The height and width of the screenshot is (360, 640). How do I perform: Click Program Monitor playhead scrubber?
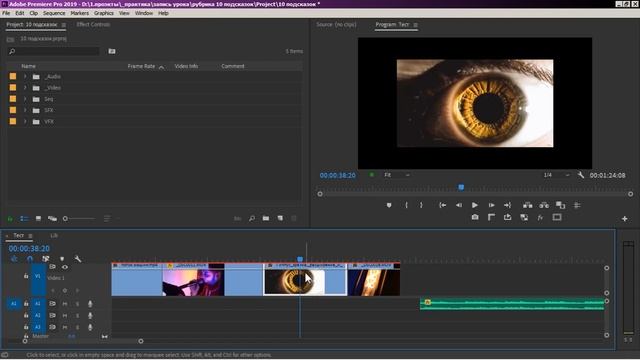point(461,187)
